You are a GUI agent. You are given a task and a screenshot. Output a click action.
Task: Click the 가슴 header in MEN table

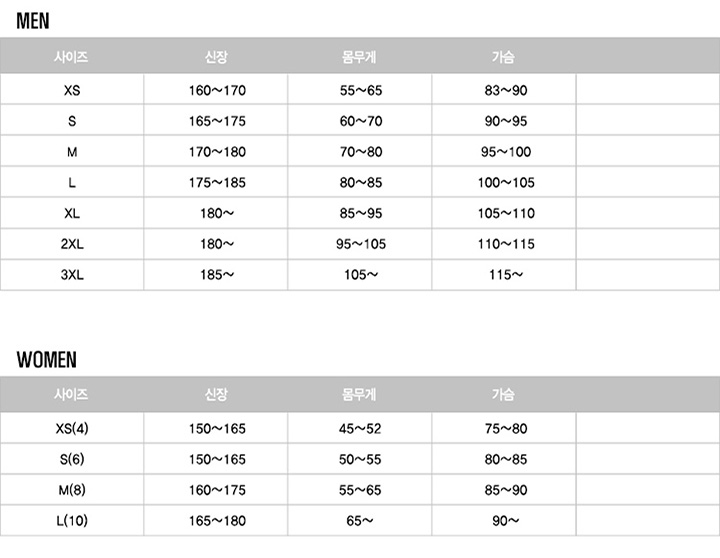503,57
